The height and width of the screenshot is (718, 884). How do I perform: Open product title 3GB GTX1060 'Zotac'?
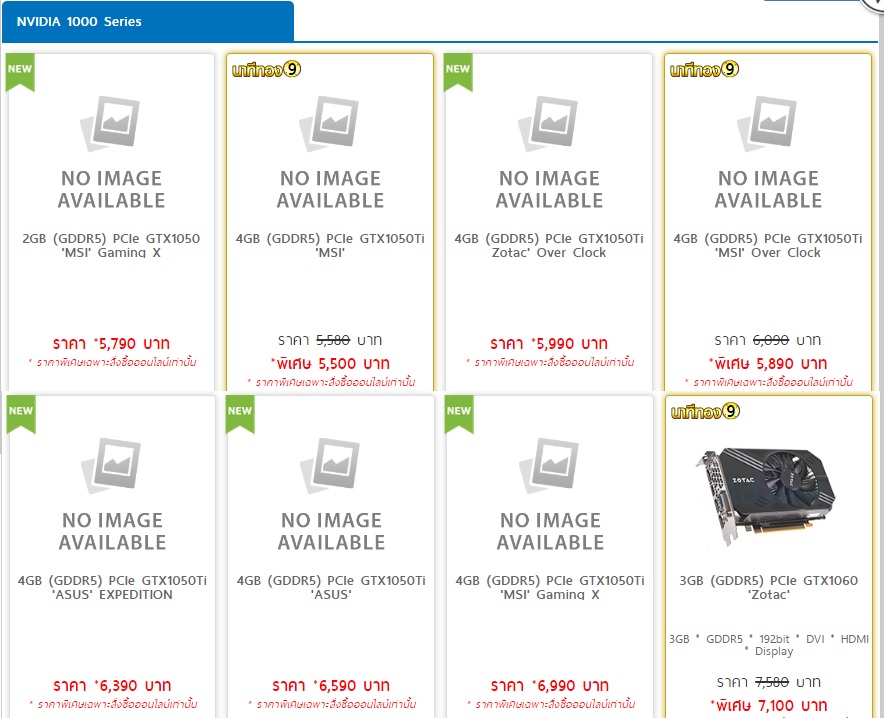point(768,587)
